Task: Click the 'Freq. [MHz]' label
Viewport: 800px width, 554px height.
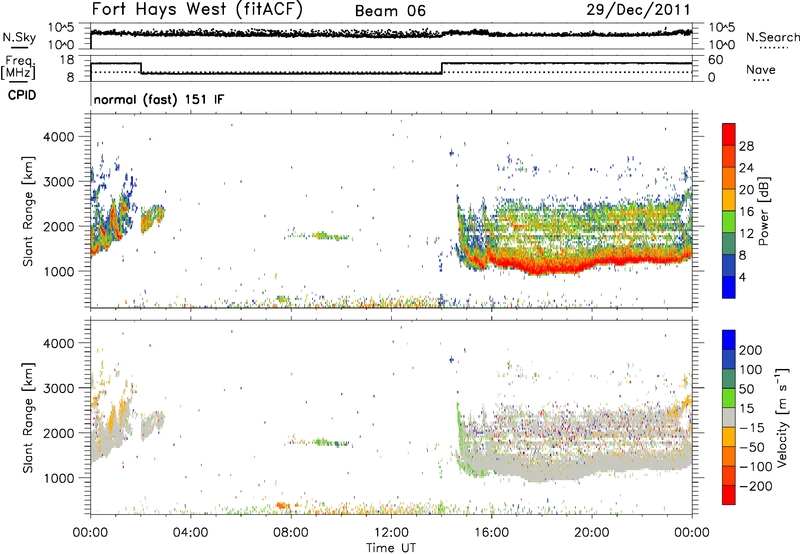Action: [19, 68]
